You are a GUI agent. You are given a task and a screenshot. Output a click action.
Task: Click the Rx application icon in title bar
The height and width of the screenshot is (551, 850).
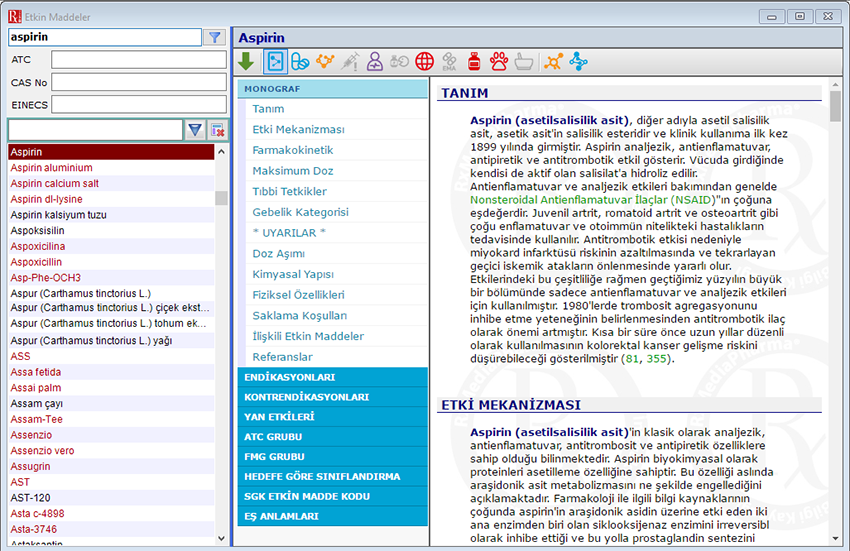coord(15,17)
